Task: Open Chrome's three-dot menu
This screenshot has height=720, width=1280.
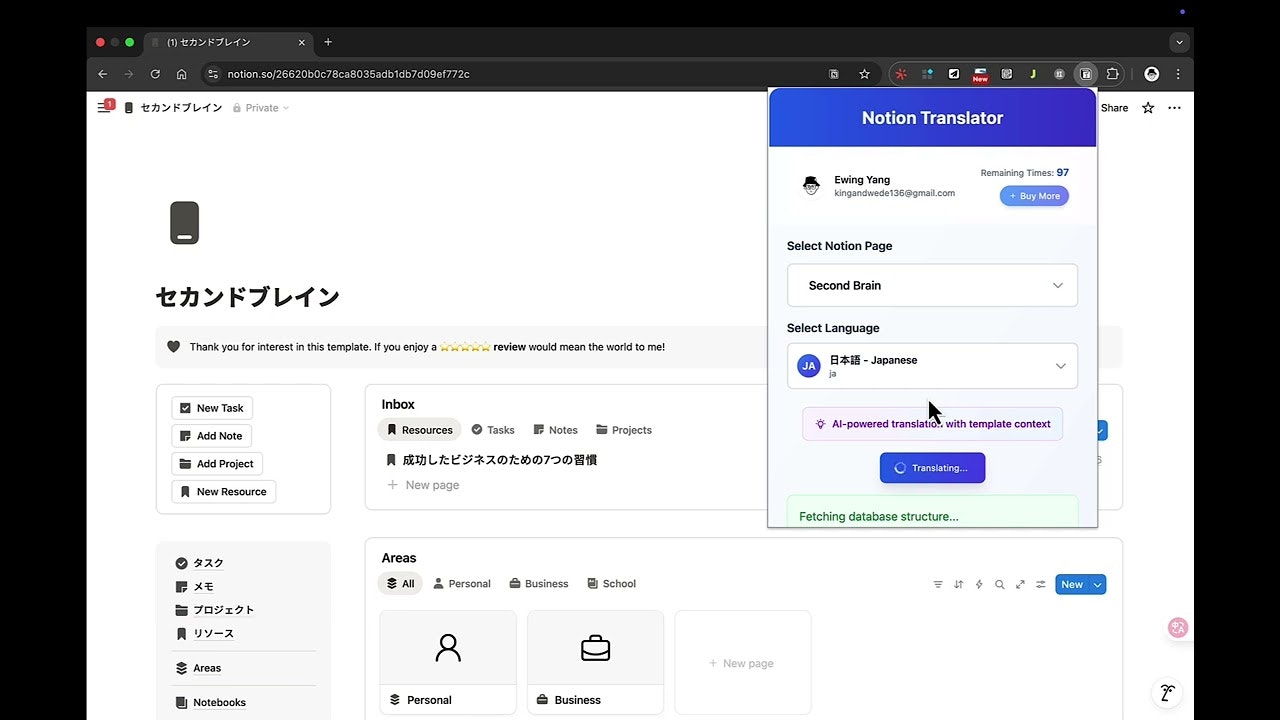Action: pyautogui.click(x=1178, y=74)
